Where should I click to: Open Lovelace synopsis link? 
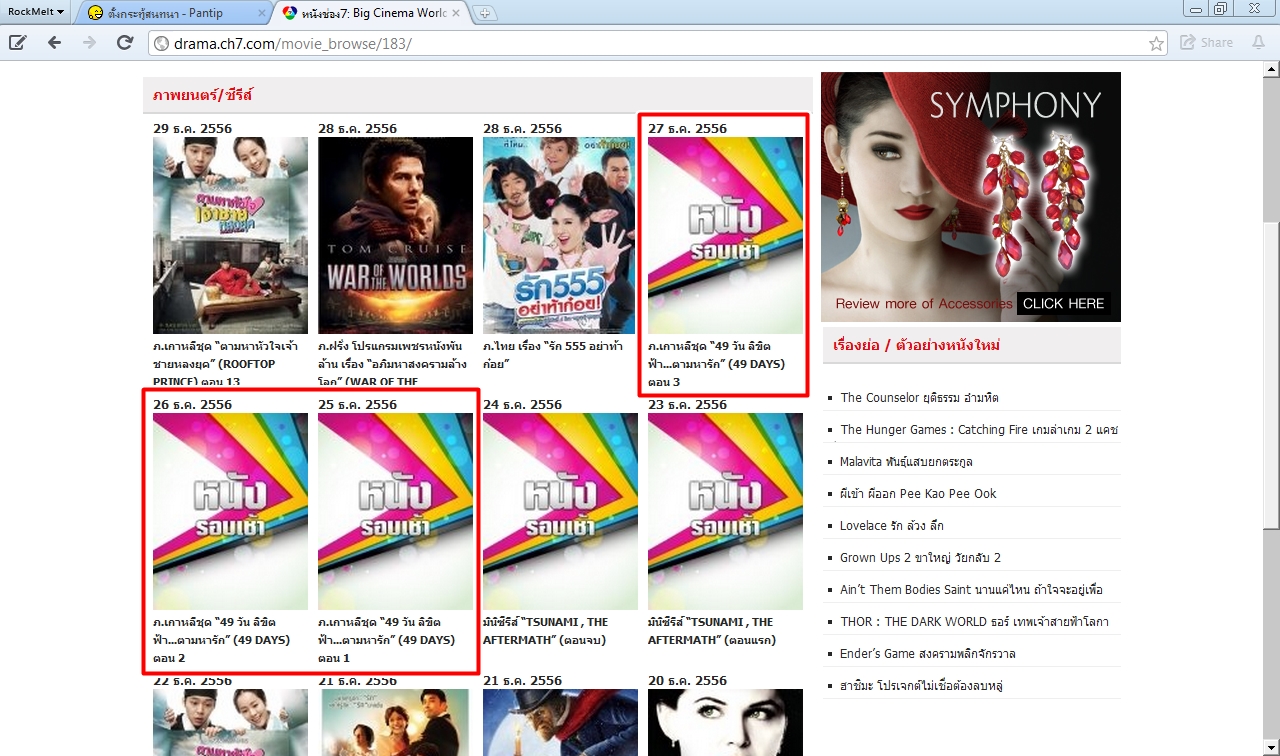[x=892, y=526]
